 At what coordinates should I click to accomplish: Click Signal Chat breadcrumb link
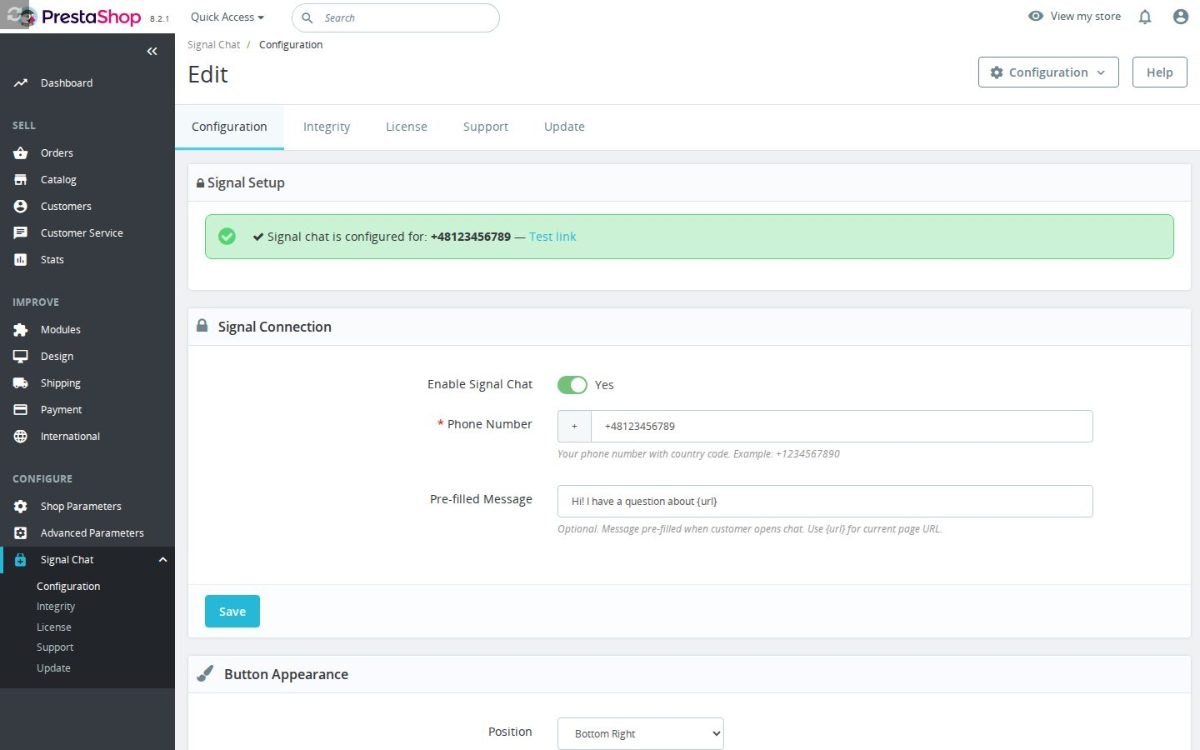(214, 45)
